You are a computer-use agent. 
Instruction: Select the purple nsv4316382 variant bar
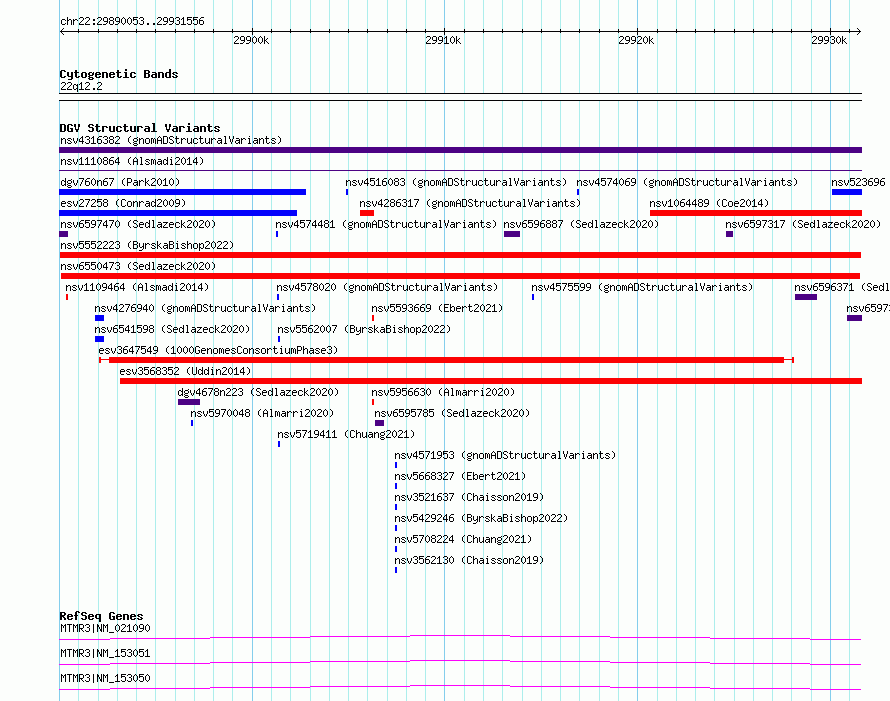coord(460,150)
